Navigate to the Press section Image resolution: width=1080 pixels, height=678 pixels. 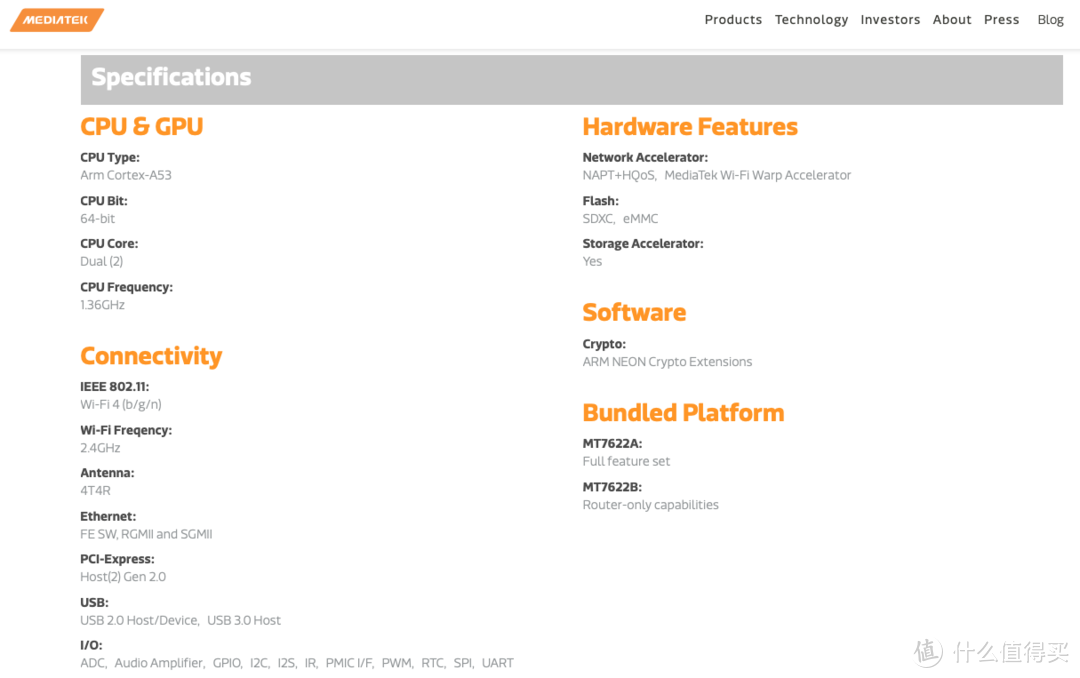tap(1001, 20)
